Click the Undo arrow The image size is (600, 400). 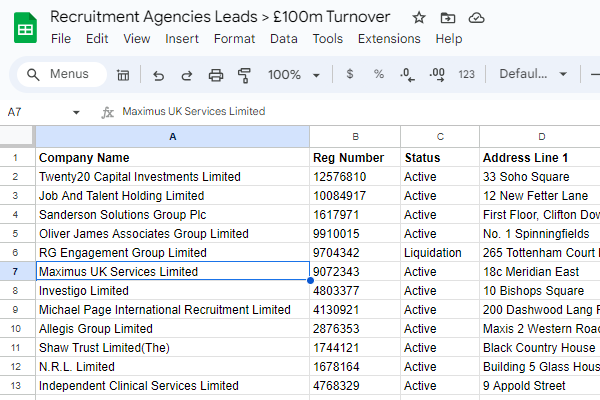(158, 75)
